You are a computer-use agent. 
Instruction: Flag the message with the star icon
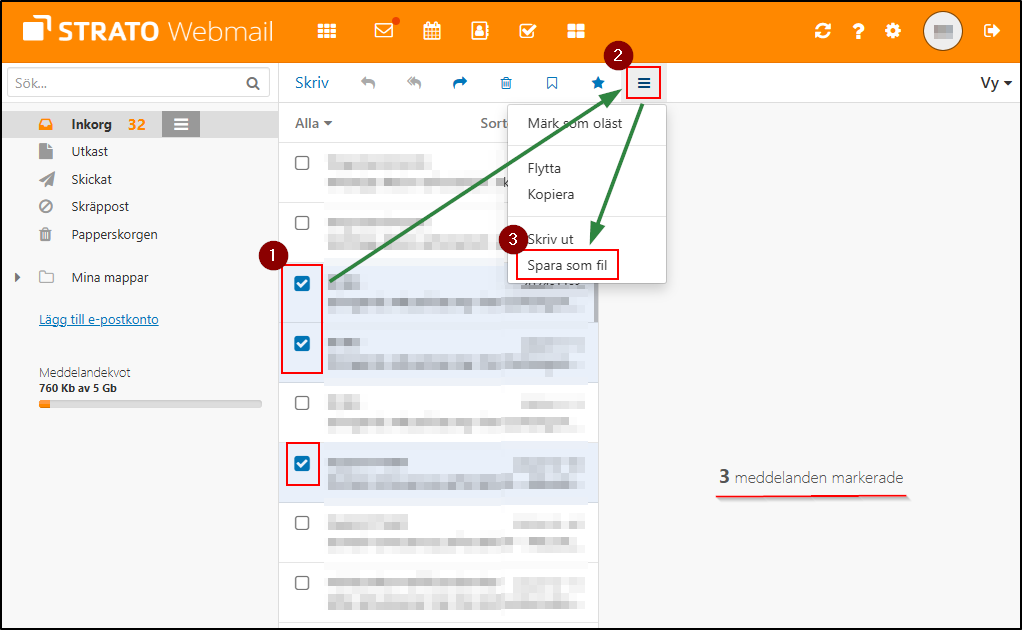[597, 83]
